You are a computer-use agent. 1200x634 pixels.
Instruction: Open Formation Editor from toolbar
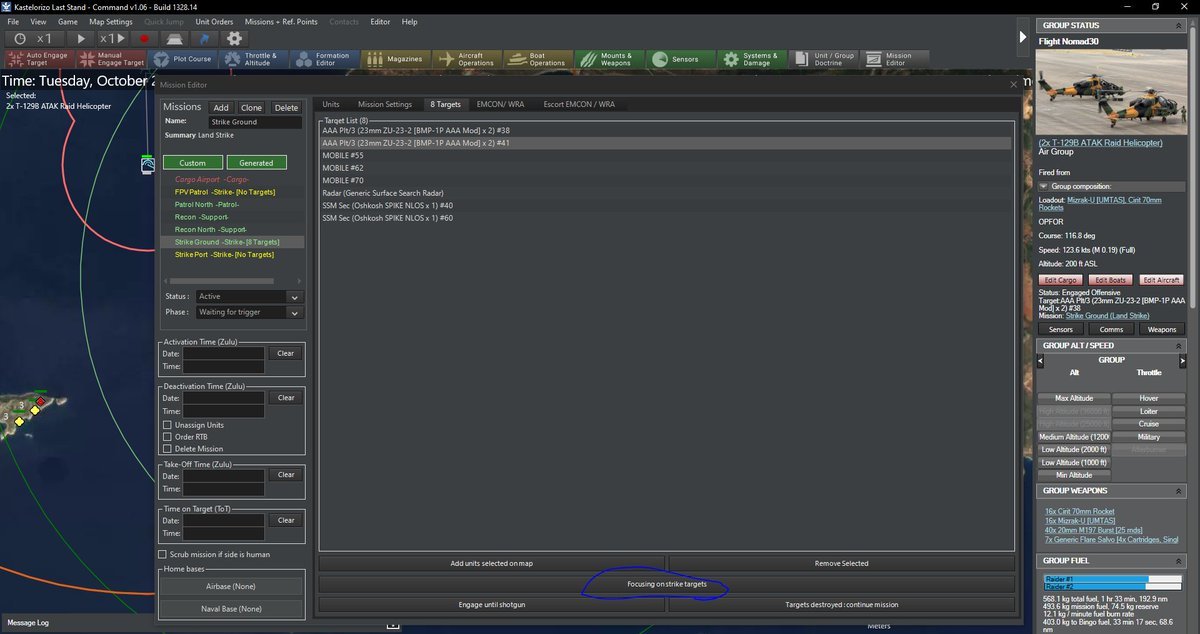(x=323, y=59)
